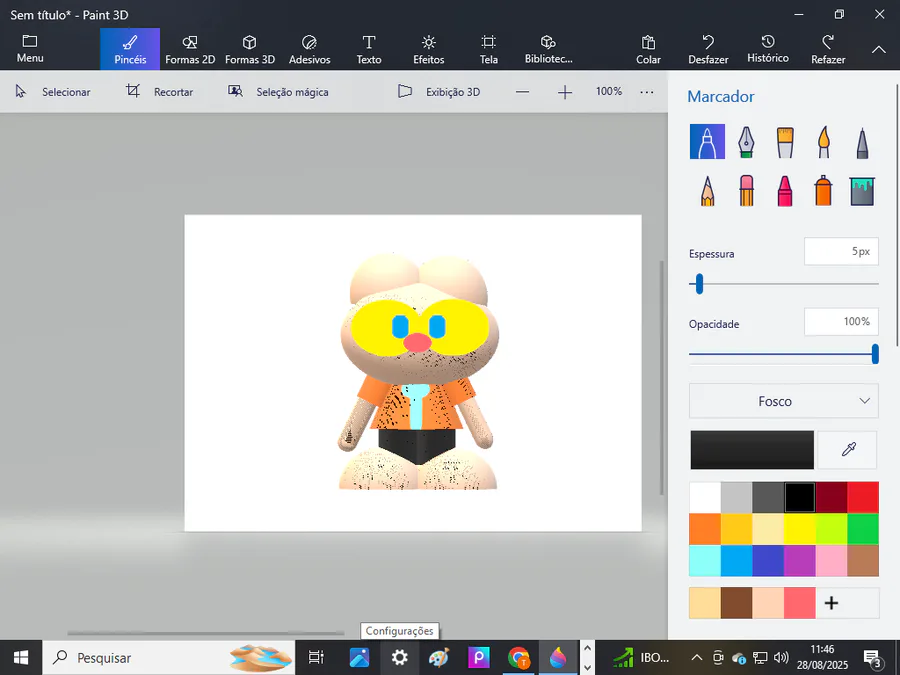This screenshot has height=675, width=900.
Task: Click the Opacidade slider handle
Action: [875, 354]
